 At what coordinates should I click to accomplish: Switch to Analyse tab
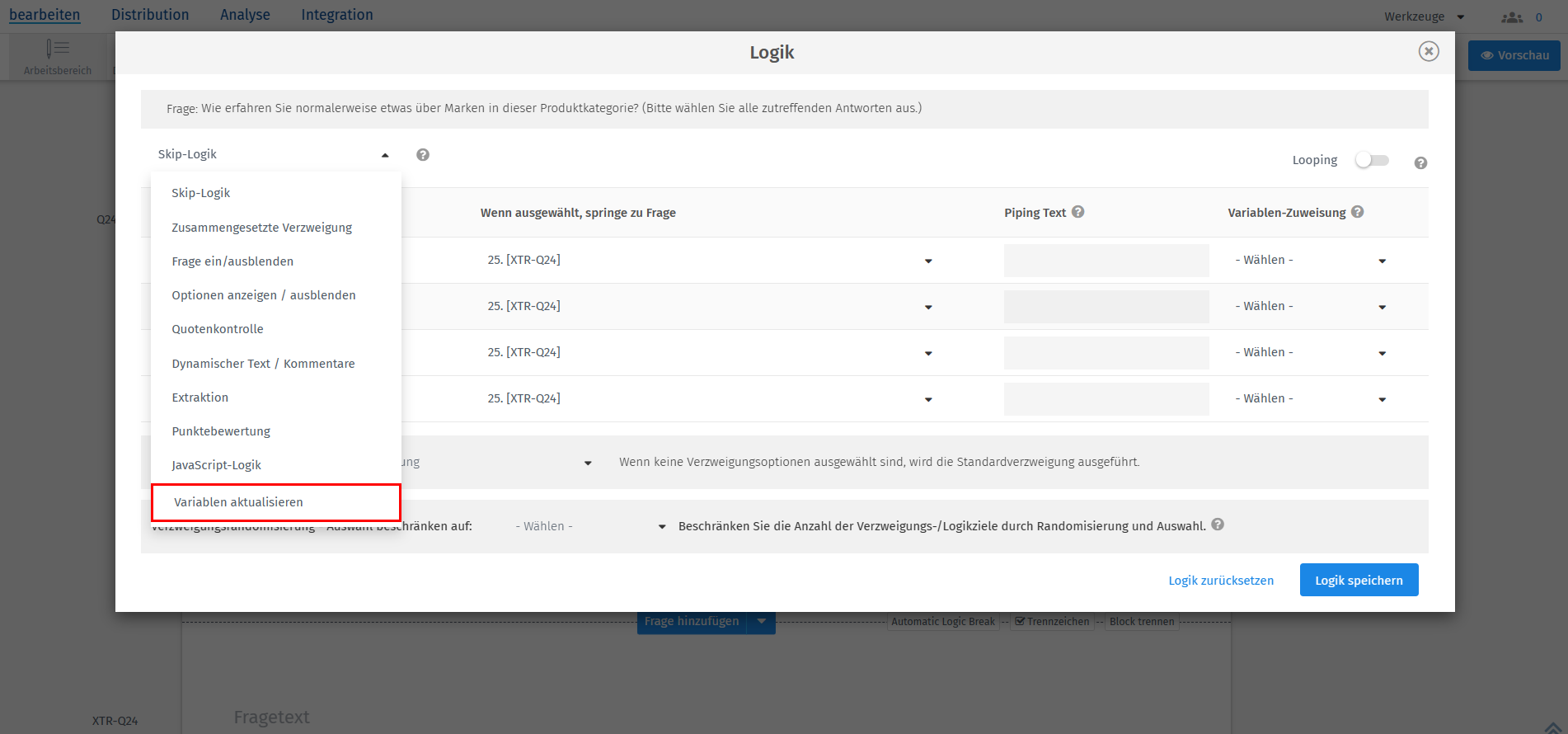245,15
